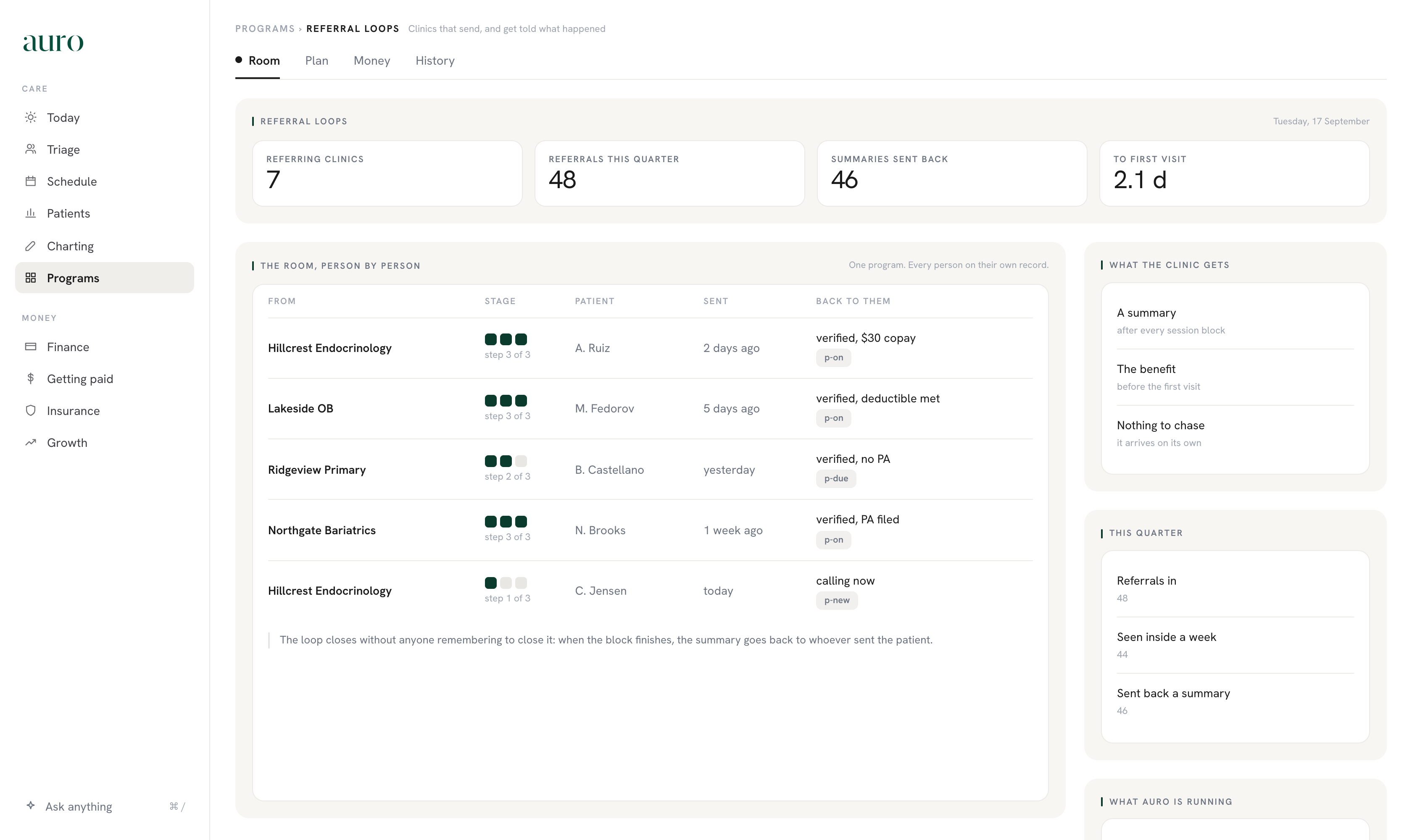Click the Finance card icon
The width and height of the screenshot is (1412, 840).
pyautogui.click(x=31, y=346)
